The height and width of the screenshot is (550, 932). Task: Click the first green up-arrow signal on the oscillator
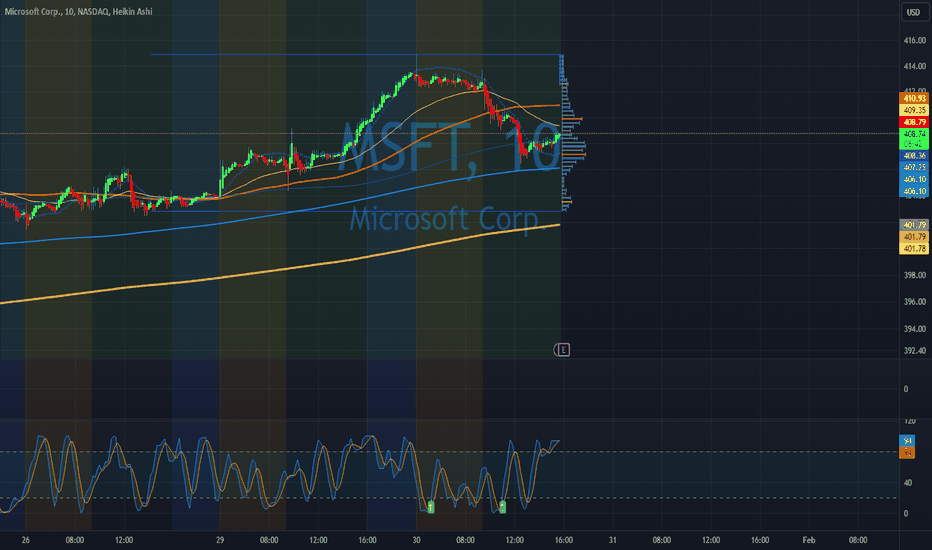coord(431,507)
